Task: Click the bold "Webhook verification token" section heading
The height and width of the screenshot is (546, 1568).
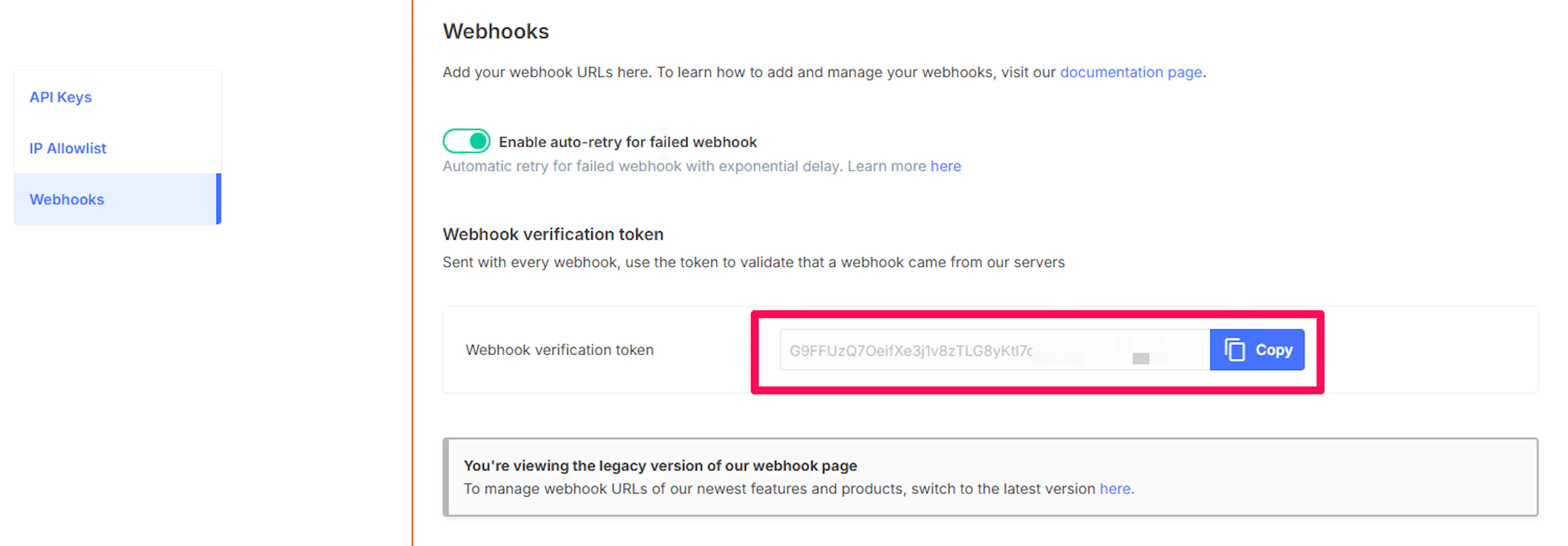Action: tap(553, 234)
